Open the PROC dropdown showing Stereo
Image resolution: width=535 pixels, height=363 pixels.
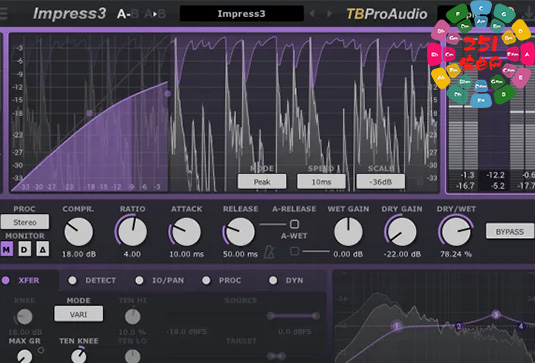coord(25,222)
